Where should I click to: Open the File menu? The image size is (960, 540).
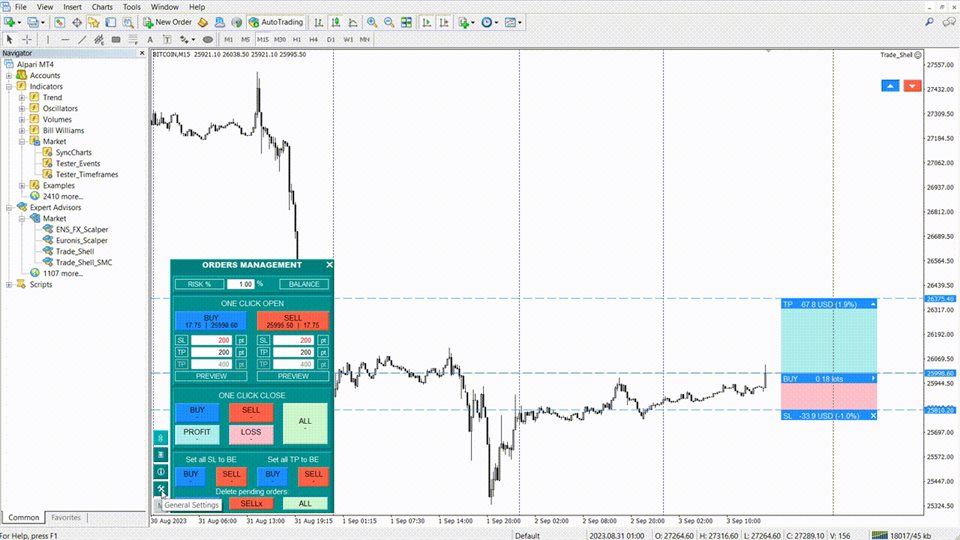click(20, 7)
